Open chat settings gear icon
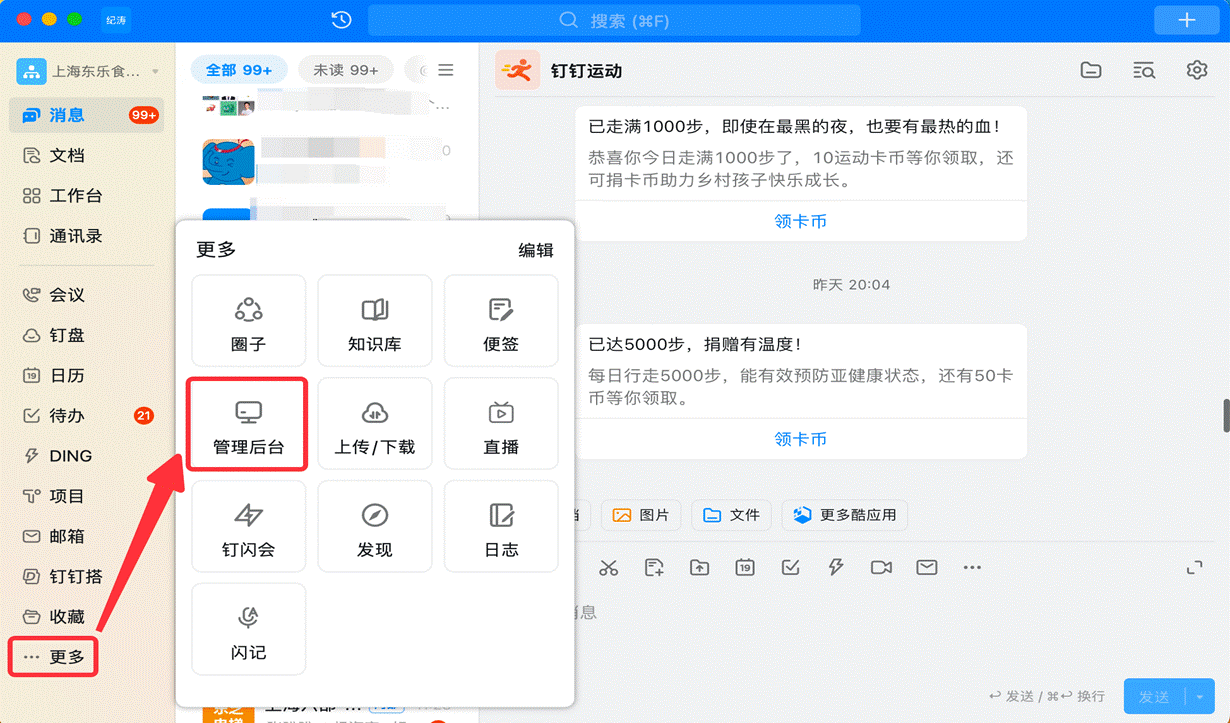This screenshot has width=1230, height=723. tap(1196, 70)
